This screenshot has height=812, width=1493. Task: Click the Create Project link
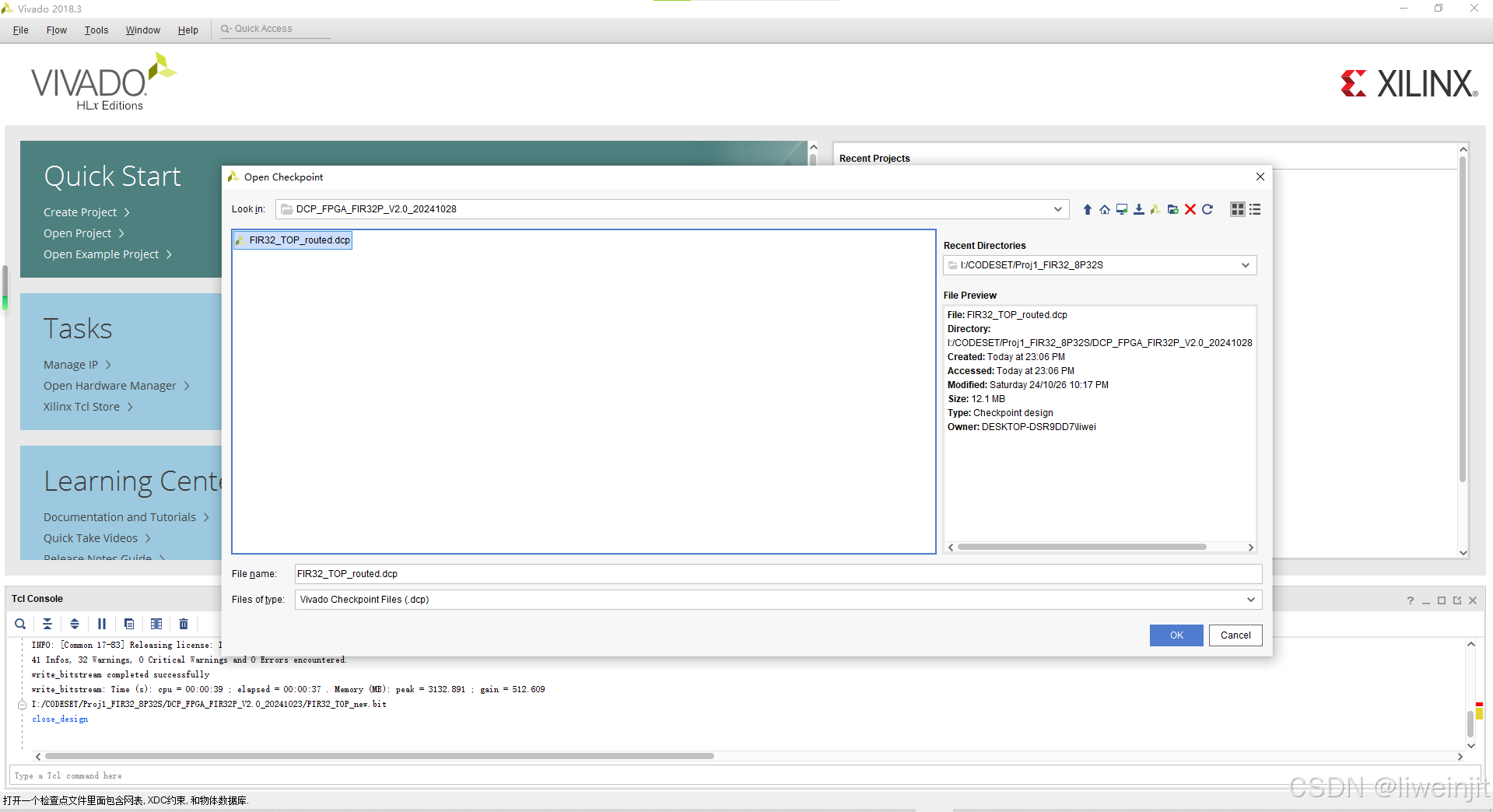click(86, 212)
